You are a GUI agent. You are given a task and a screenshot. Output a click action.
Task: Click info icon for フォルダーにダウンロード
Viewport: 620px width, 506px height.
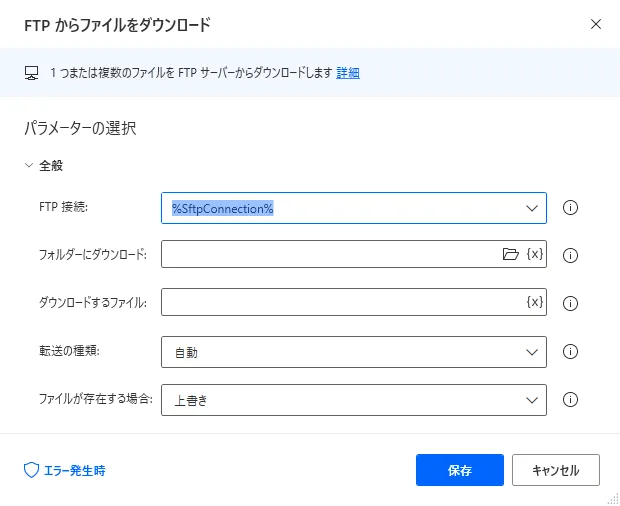[572, 255]
